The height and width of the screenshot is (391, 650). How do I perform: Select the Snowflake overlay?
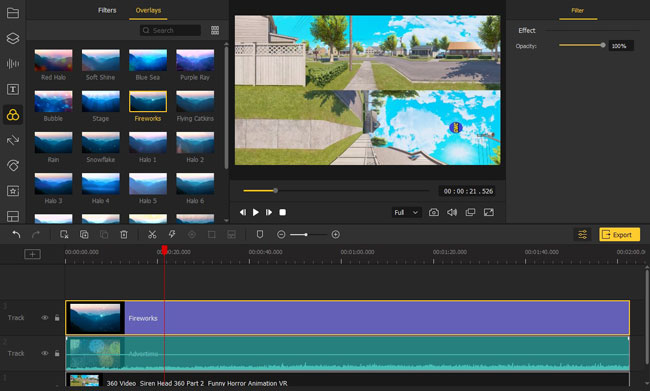click(101, 143)
